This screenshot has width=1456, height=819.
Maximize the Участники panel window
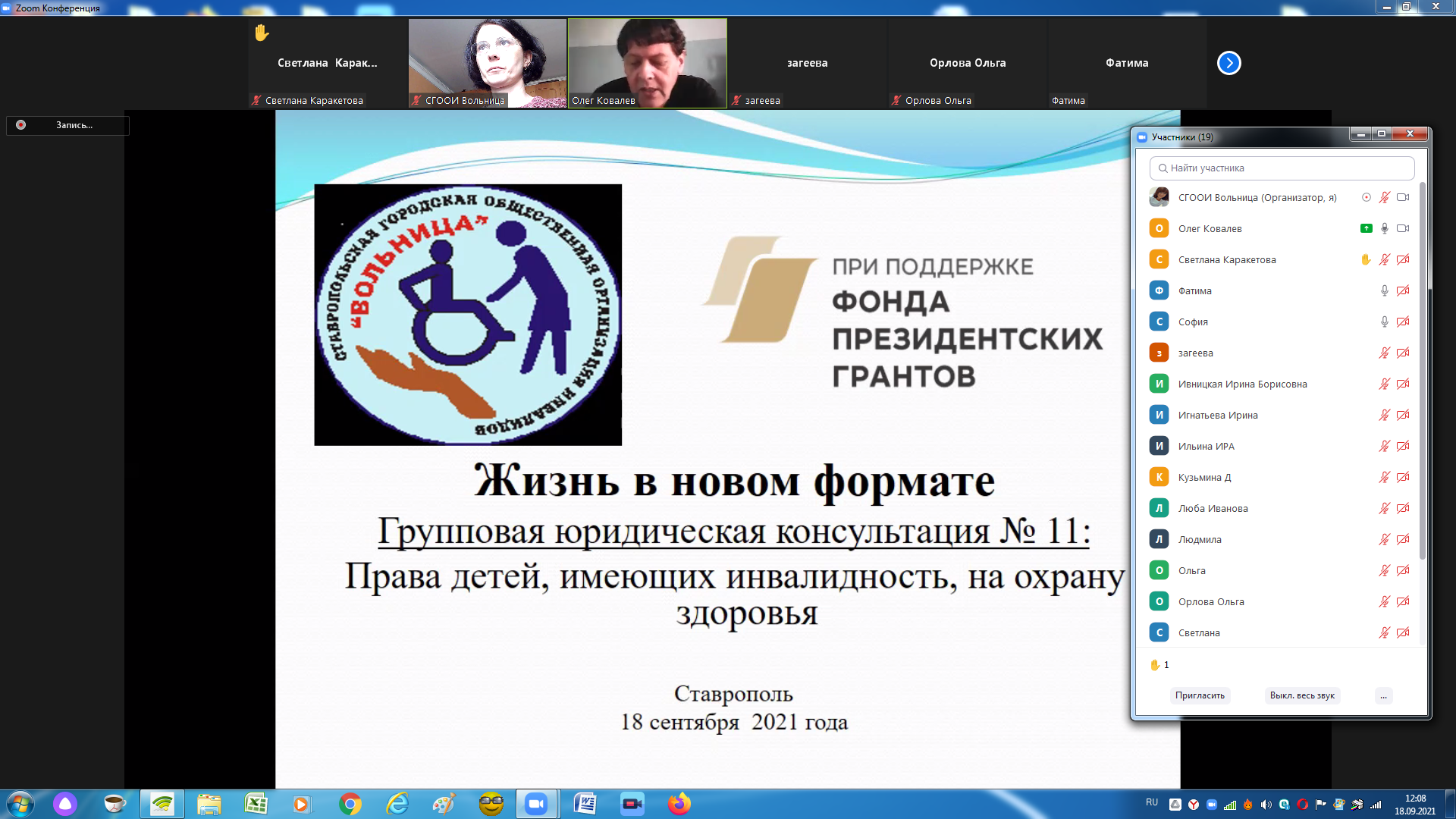(1382, 134)
